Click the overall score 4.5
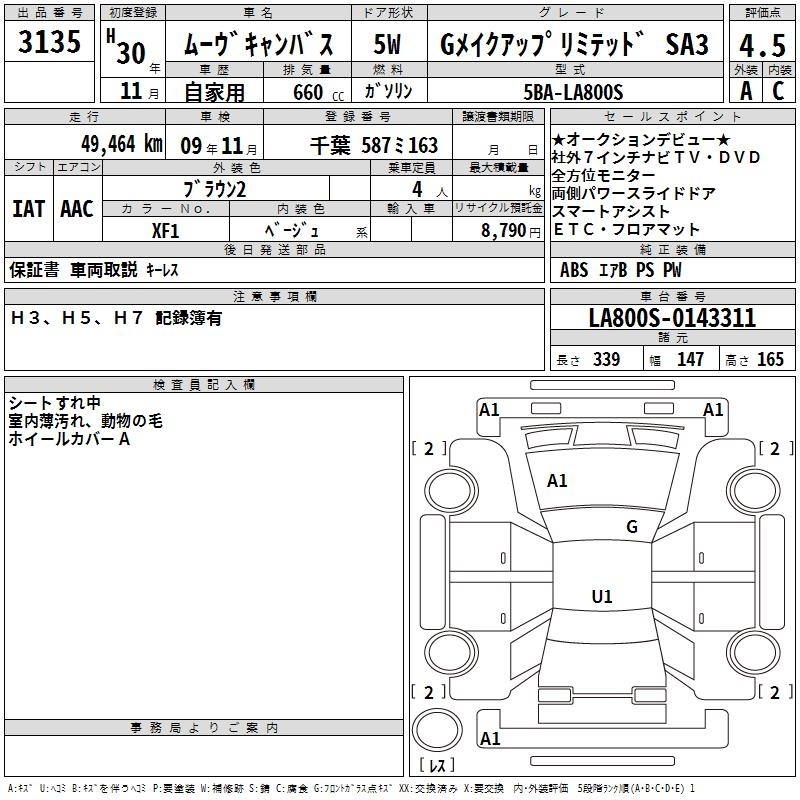800x800 pixels. [x=762, y=45]
